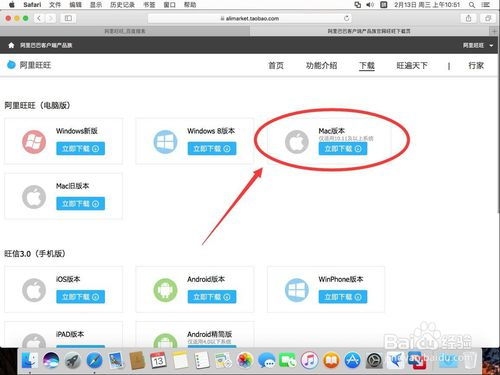Open System Preferences from the Dock
The image size is (500, 375).
click(x=374, y=360)
